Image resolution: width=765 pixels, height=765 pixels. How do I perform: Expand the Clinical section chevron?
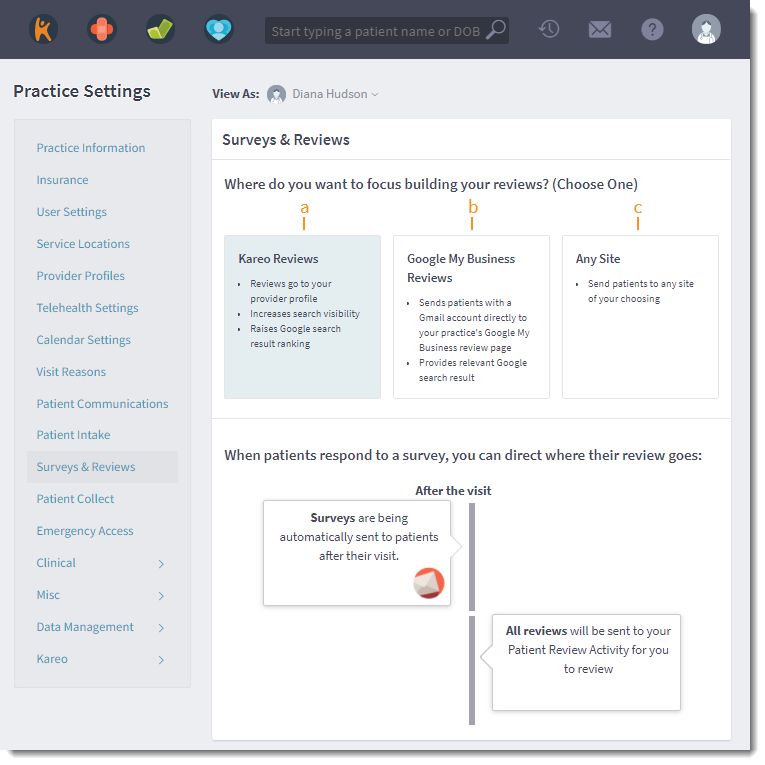tap(161, 564)
